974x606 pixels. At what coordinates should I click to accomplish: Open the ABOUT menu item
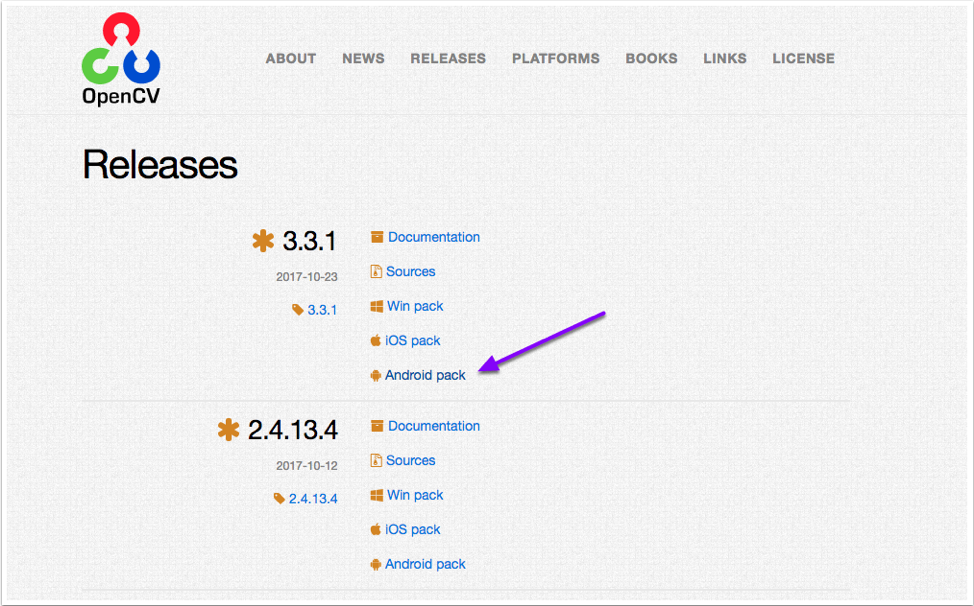[291, 58]
